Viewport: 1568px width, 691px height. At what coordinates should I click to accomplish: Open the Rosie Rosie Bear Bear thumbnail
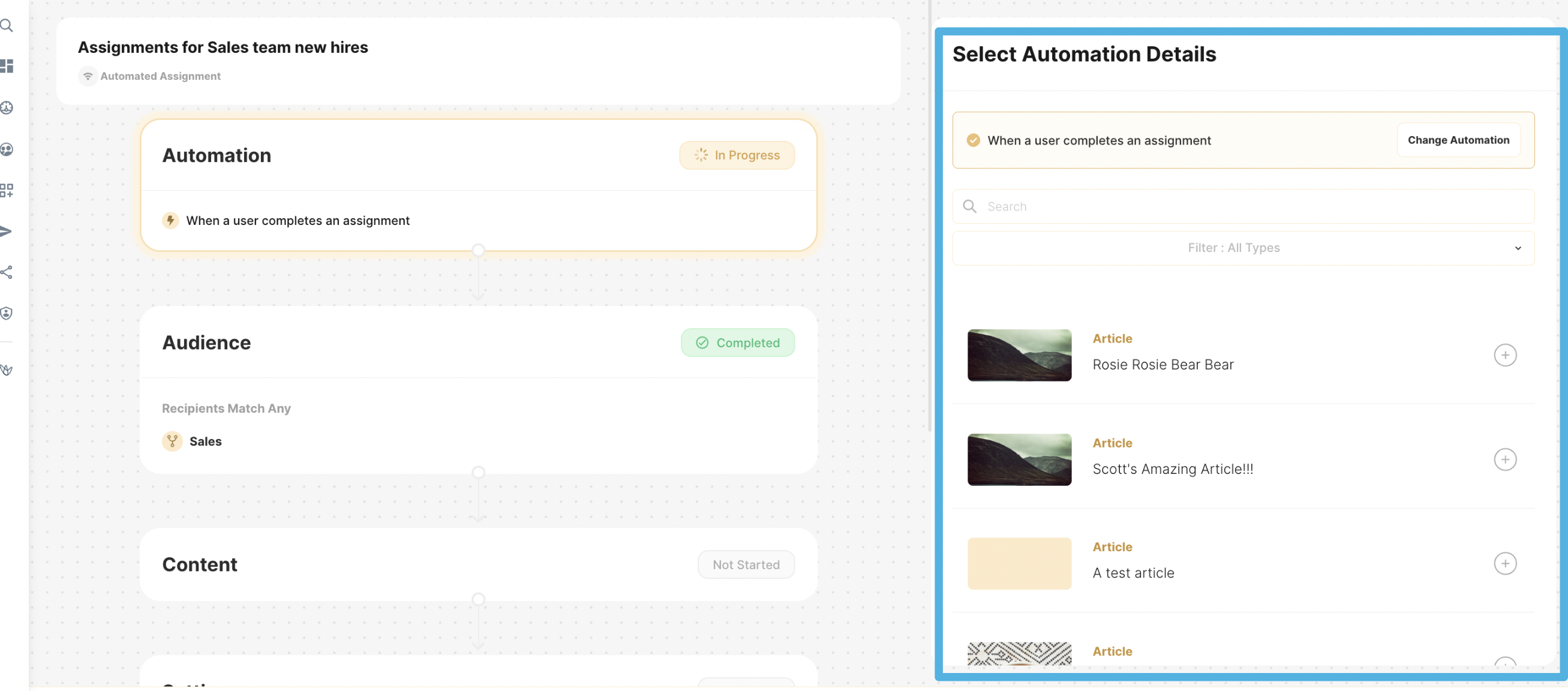(1019, 355)
